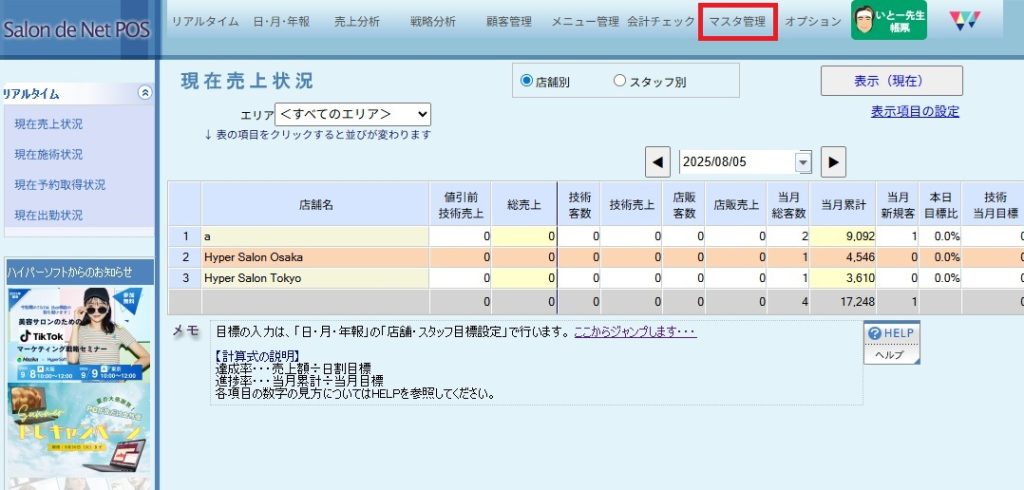Sort table by 総売上 column header
The width and height of the screenshot is (1024, 490).
[524, 204]
